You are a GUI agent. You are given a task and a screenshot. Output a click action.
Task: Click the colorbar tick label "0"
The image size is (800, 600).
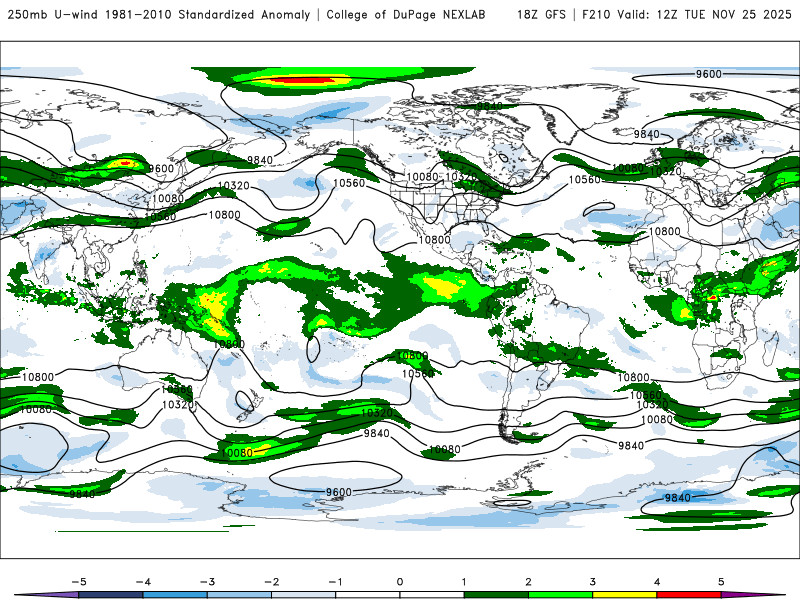(x=399, y=582)
